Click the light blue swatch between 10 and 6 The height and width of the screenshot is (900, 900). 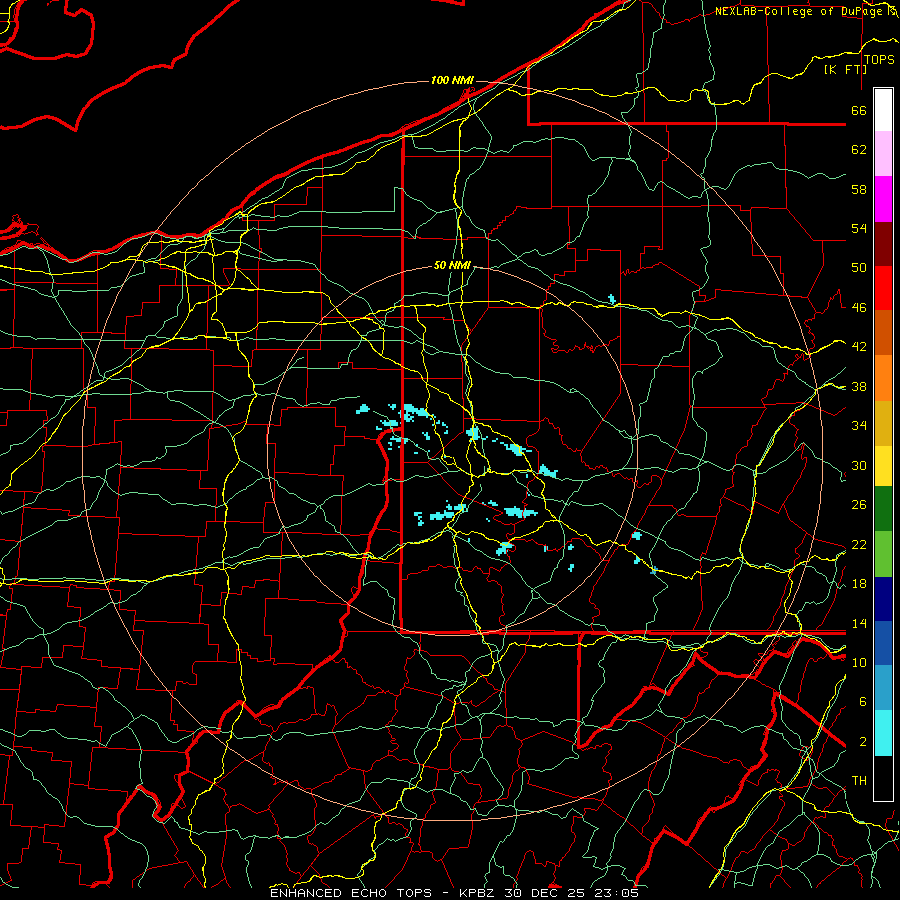883,688
